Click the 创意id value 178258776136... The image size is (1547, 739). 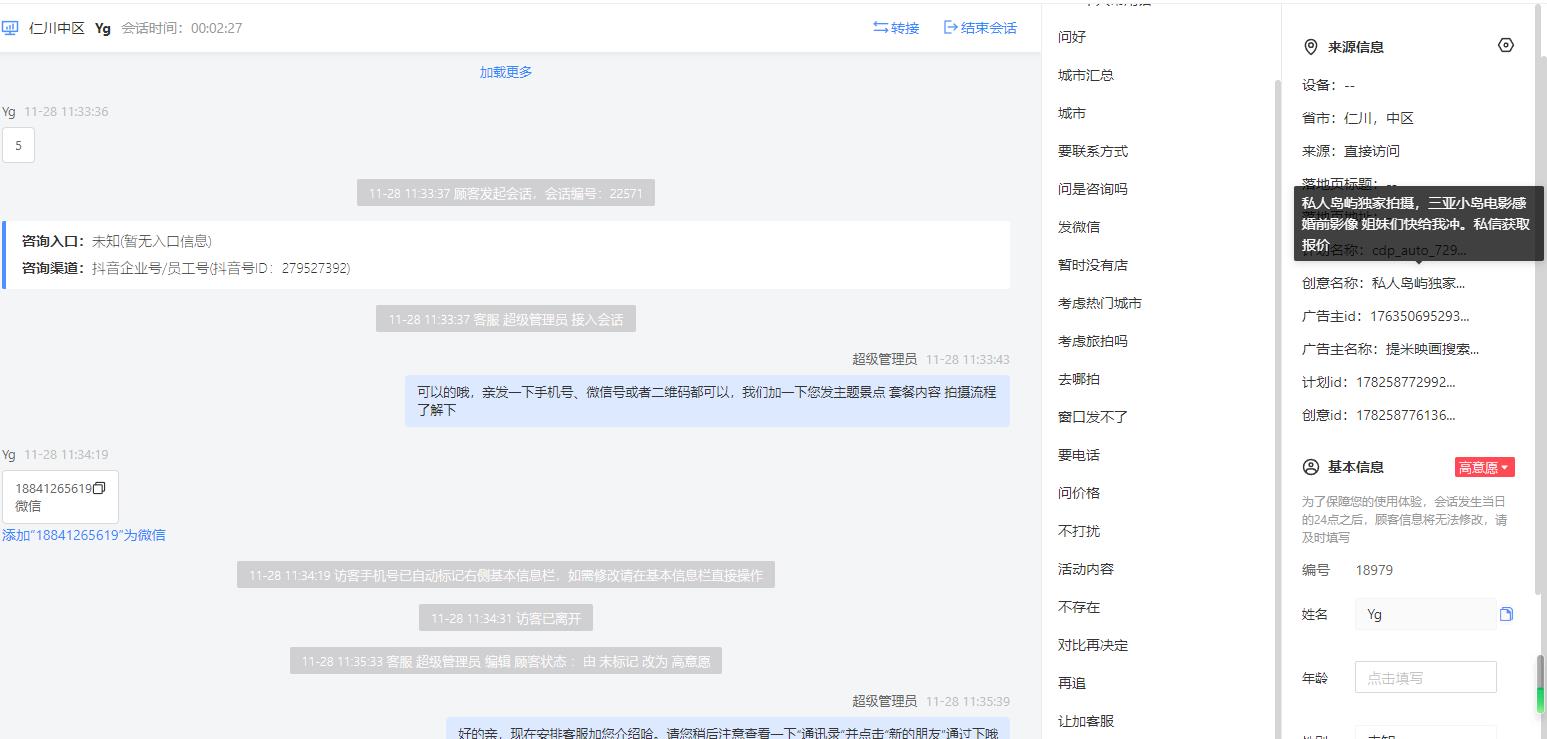point(1406,415)
